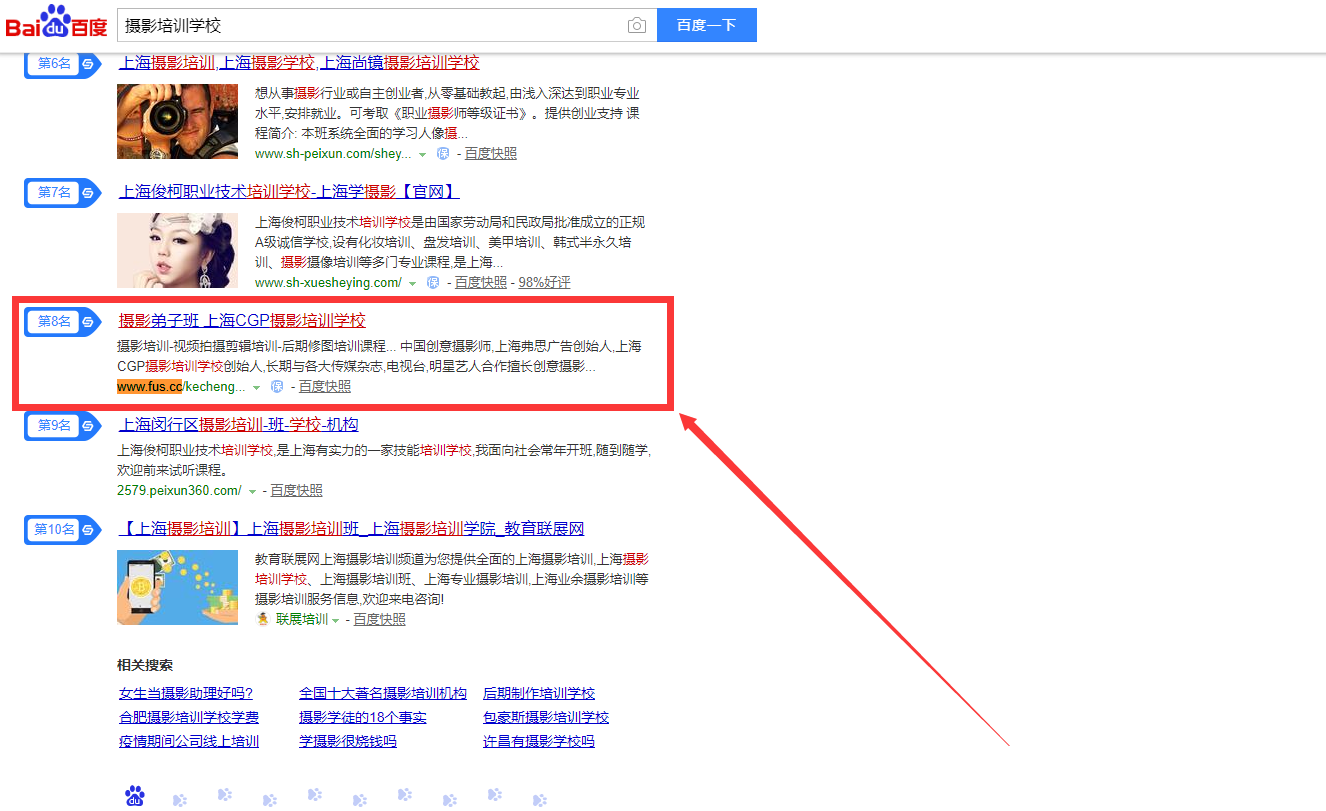
Task: Open 百度快照 for 联展培训 result
Action: (x=380, y=620)
